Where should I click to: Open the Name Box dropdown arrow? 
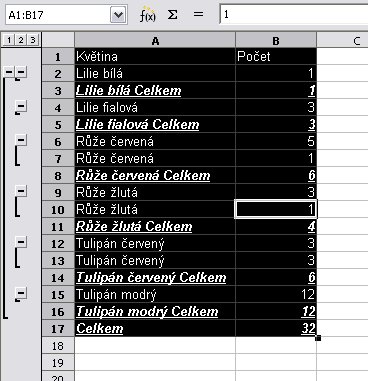(x=118, y=15)
